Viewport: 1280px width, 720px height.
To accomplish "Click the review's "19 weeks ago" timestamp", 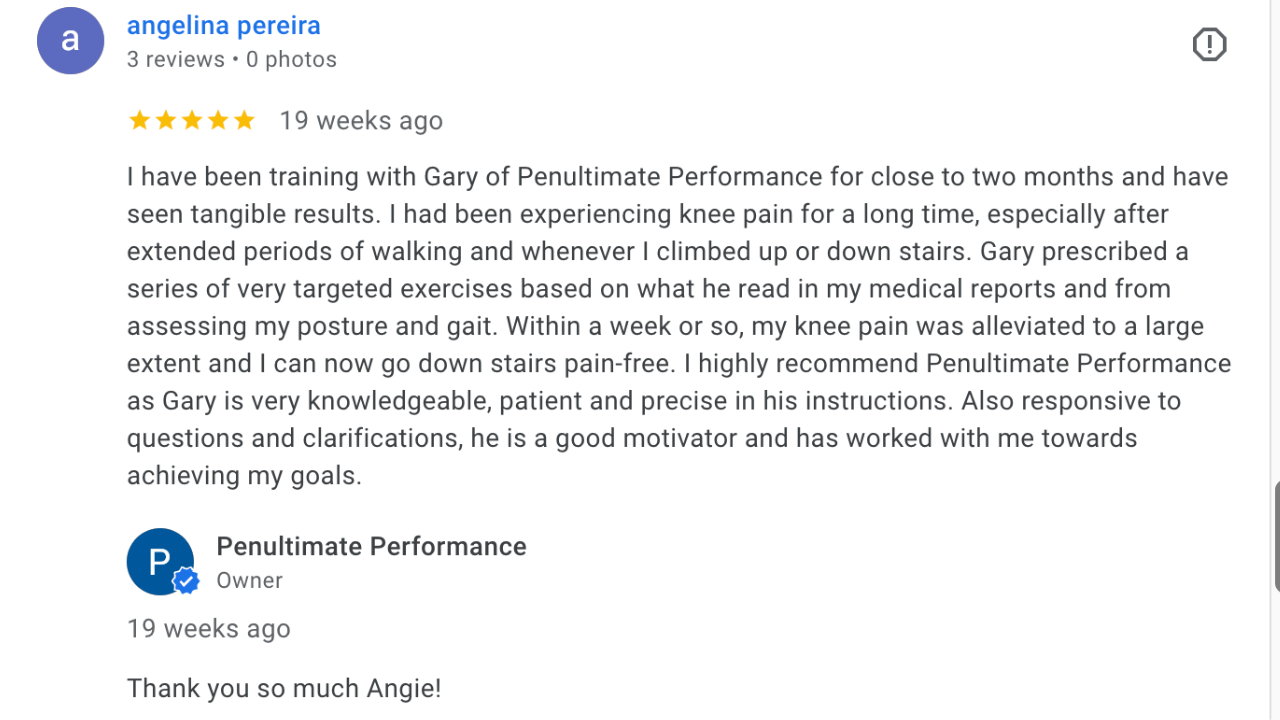I will [x=361, y=121].
